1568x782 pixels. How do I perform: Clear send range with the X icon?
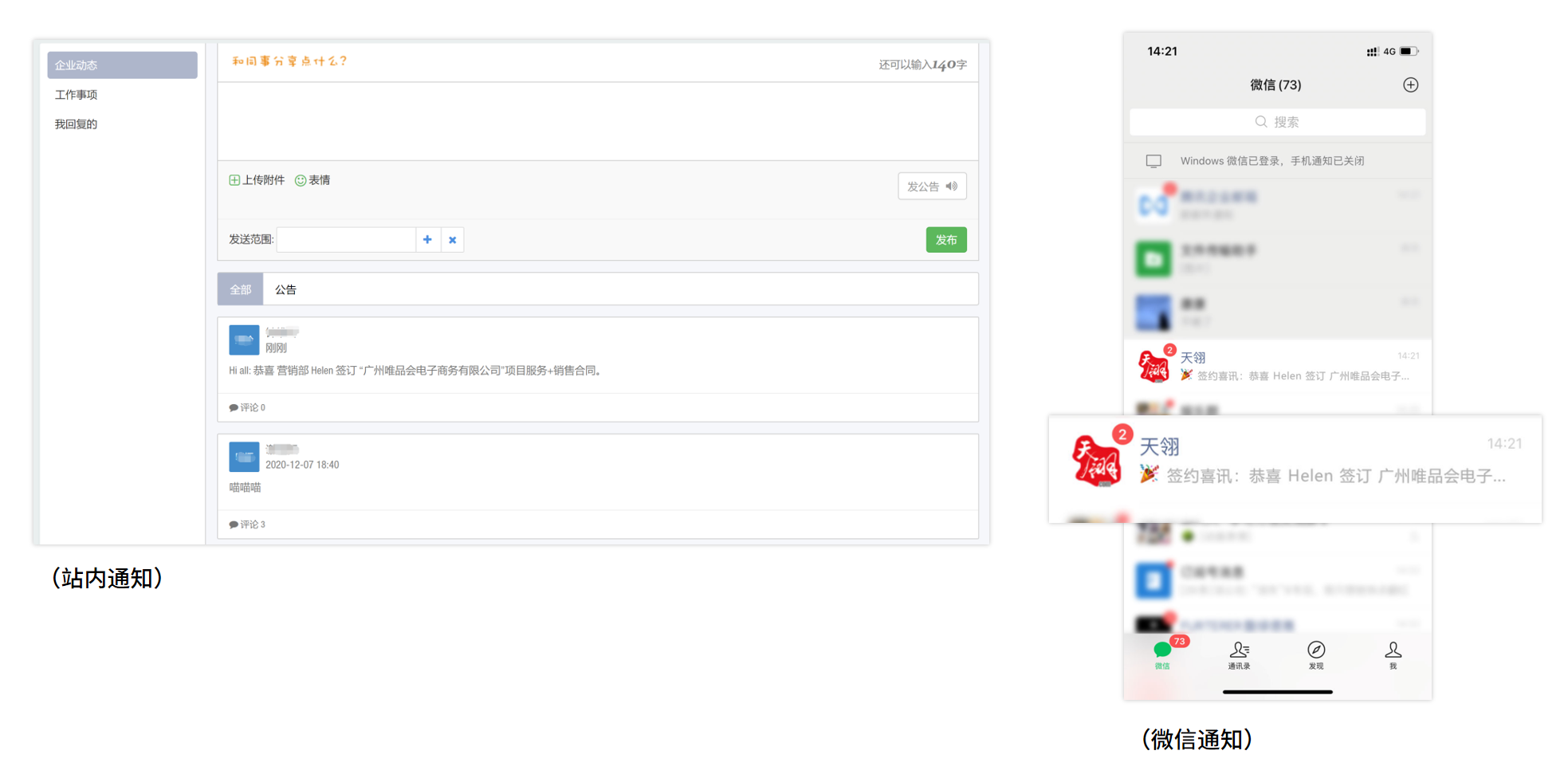452,239
